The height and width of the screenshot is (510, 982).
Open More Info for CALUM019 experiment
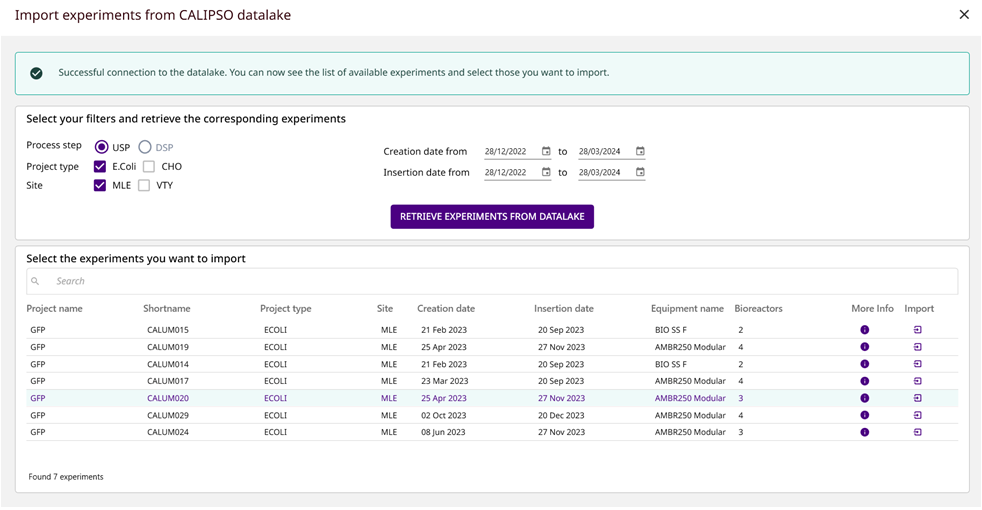click(x=864, y=347)
